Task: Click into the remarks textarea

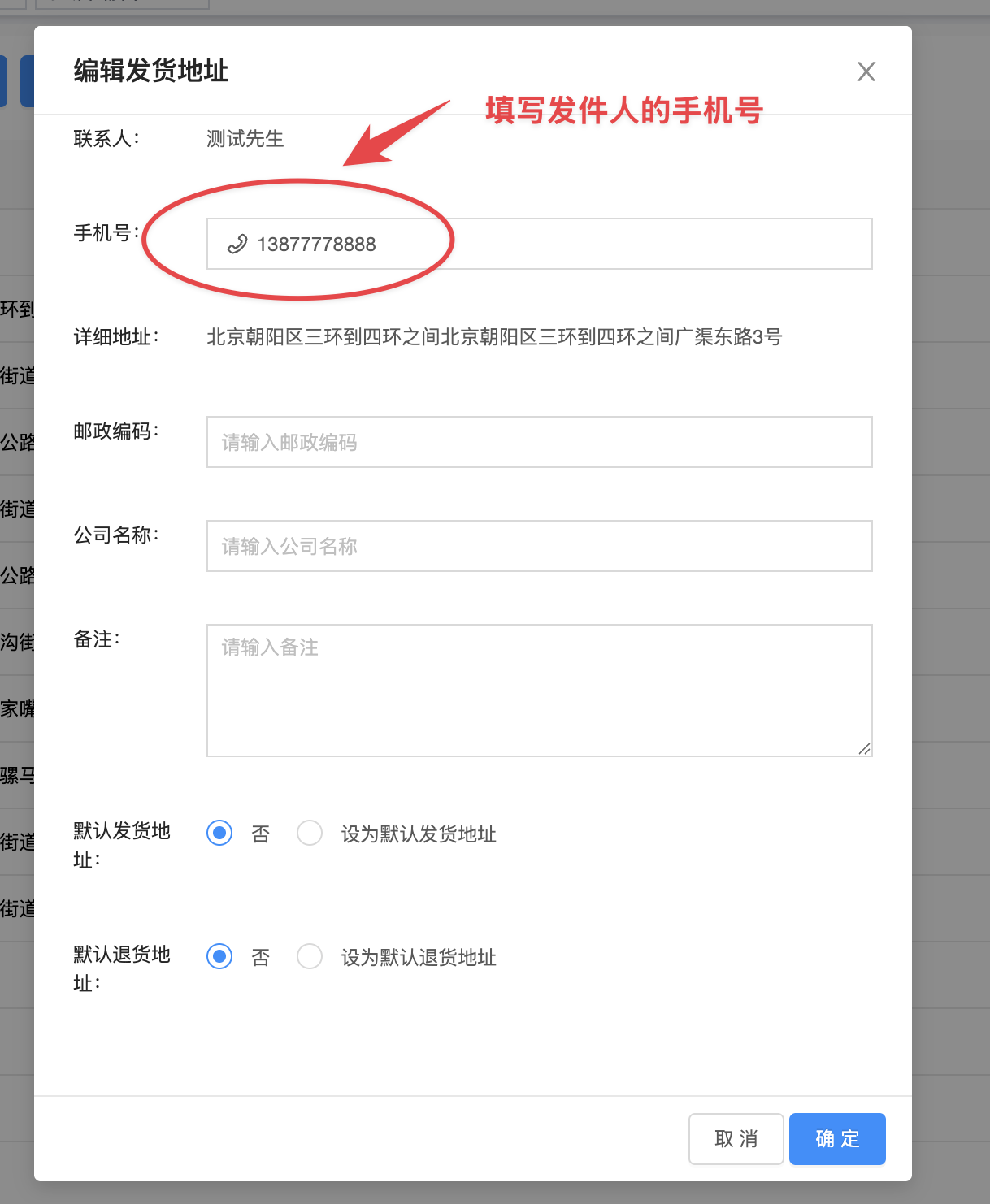Action: pyautogui.click(x=539, y=690)
